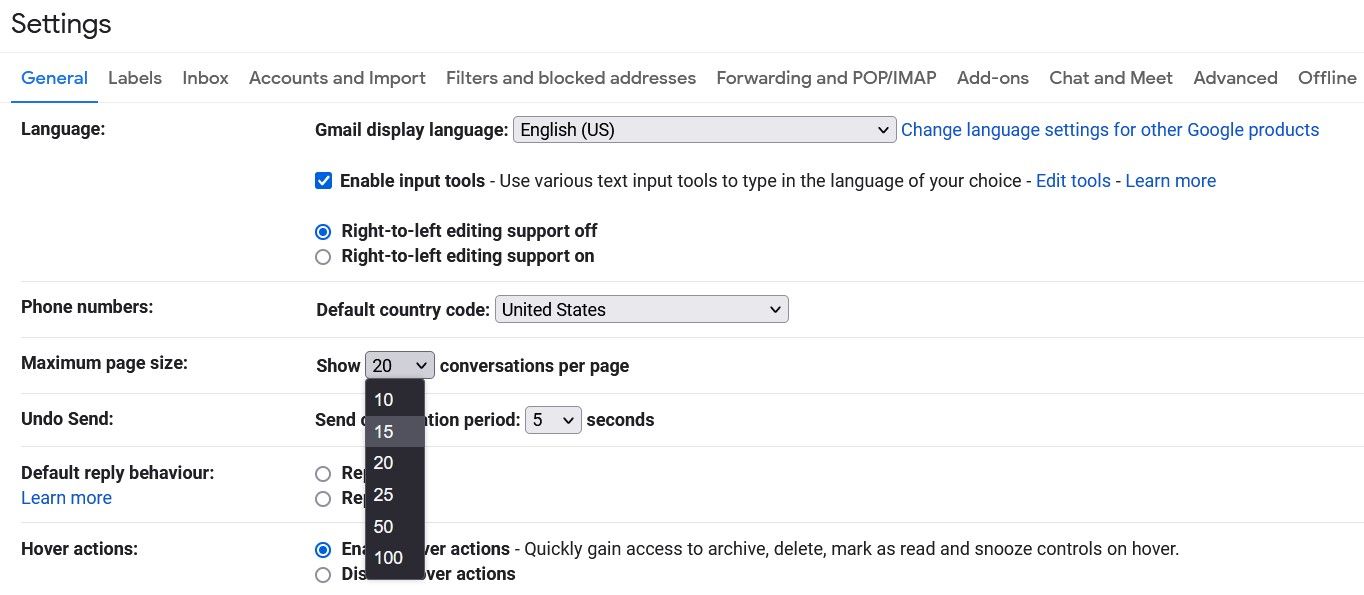This screenshot has width=1364, height=595.
Task: Switch to the Chat and Meet tab
Action: pos(1110,78)
